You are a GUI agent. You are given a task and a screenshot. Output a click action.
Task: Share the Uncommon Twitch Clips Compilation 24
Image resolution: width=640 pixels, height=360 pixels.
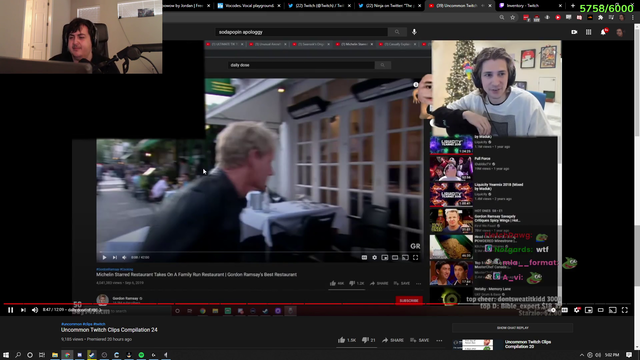click(x=393, y=340)
